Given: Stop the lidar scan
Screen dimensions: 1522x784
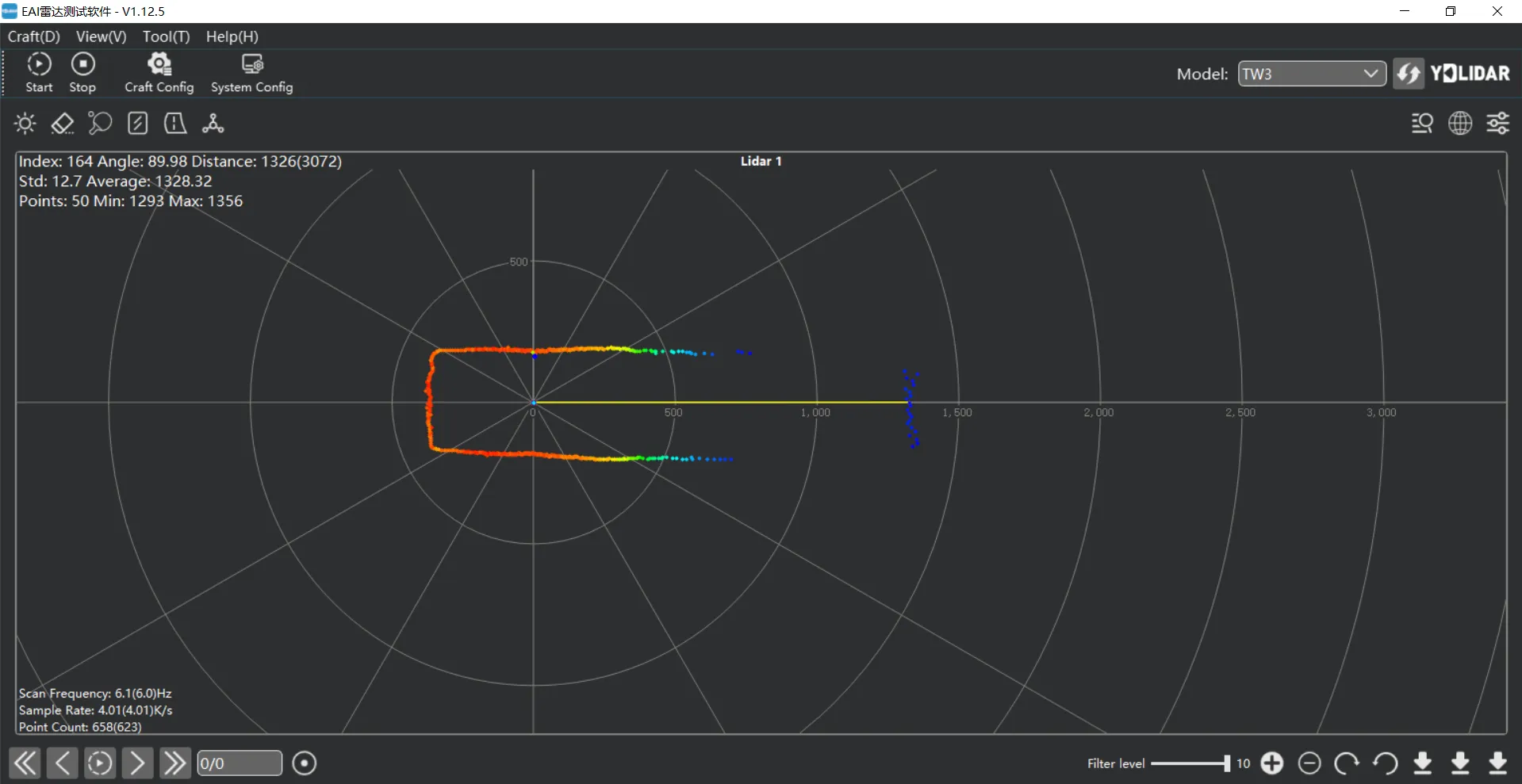Looking at the screenshot, I should coord(82,73).
